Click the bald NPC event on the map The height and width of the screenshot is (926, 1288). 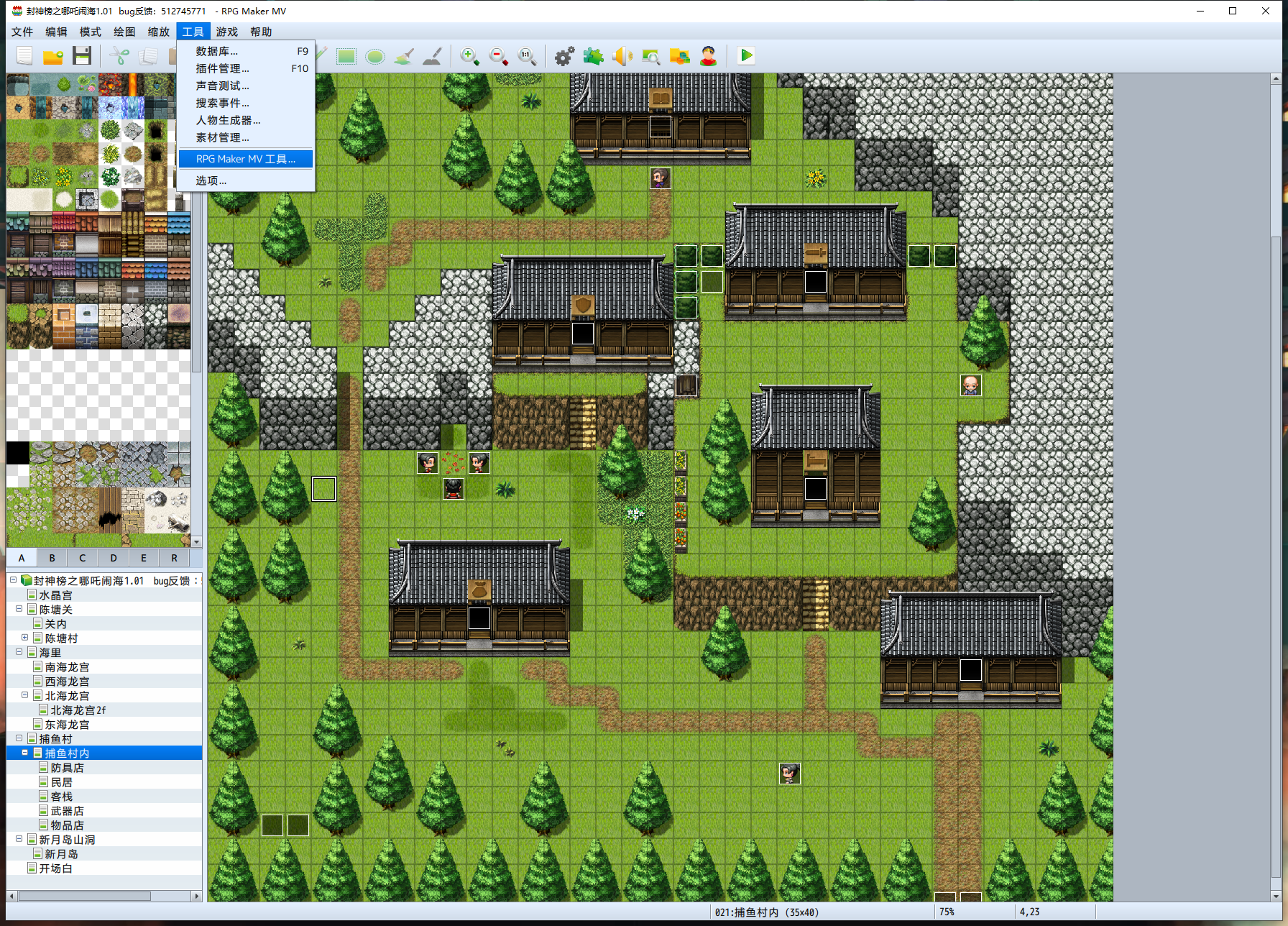(970, 385)
